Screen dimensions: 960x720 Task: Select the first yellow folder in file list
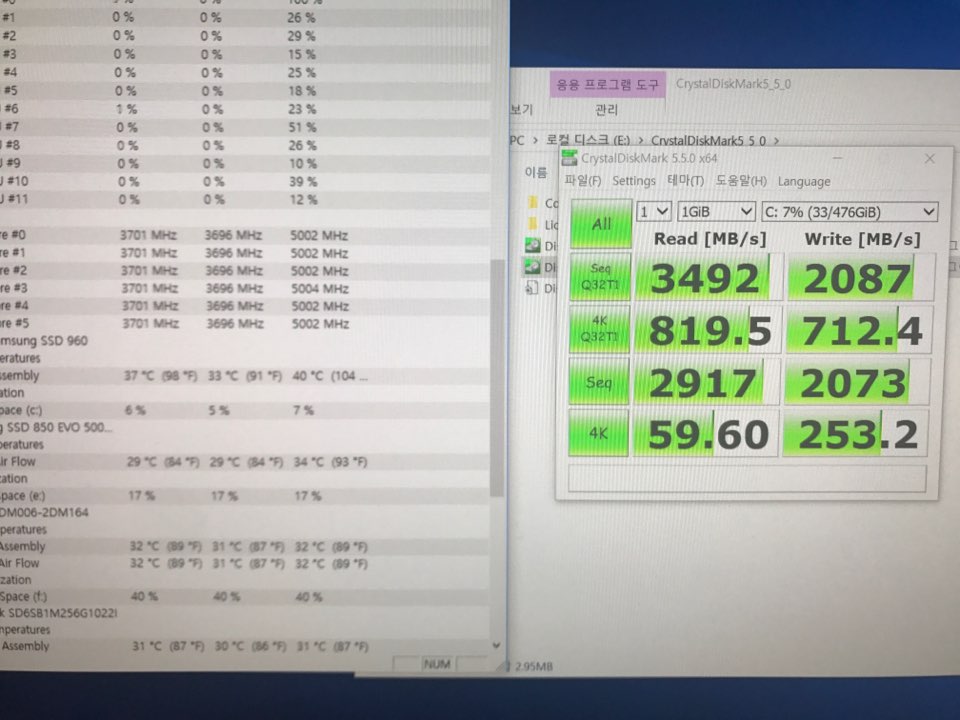point(533,203)
